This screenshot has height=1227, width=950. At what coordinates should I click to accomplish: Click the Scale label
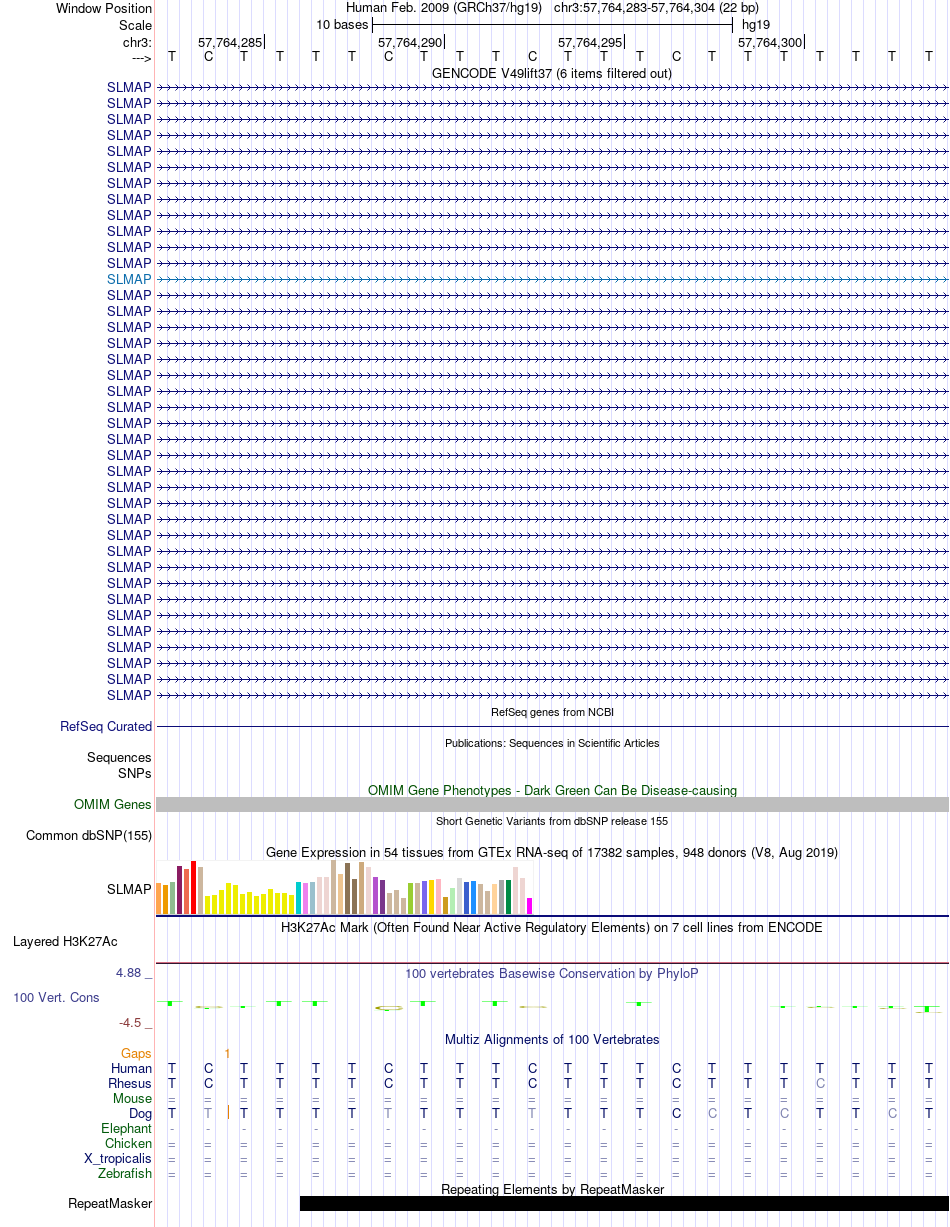135,25
